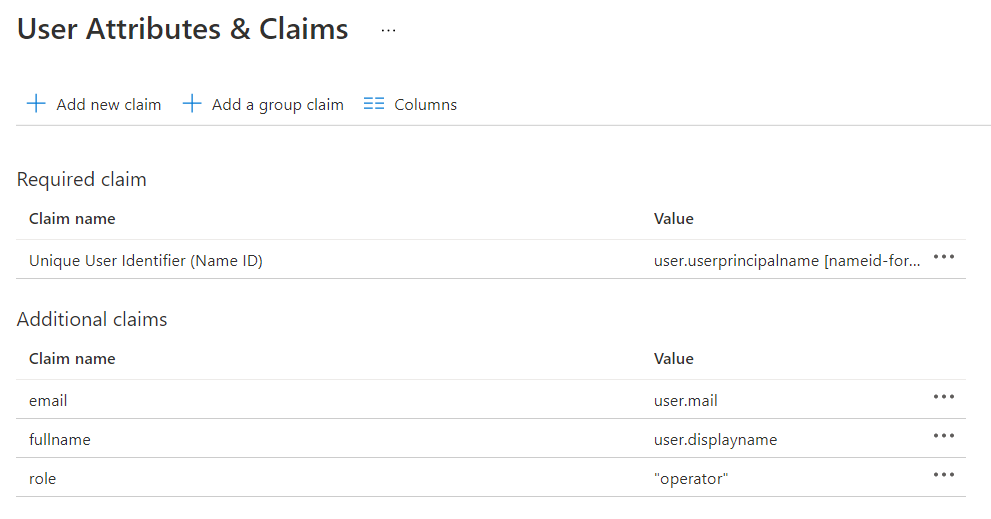Viewport: 991px width, 519px height.
Task: Click the plus icon for Add new claim
Action: [36, 104]
